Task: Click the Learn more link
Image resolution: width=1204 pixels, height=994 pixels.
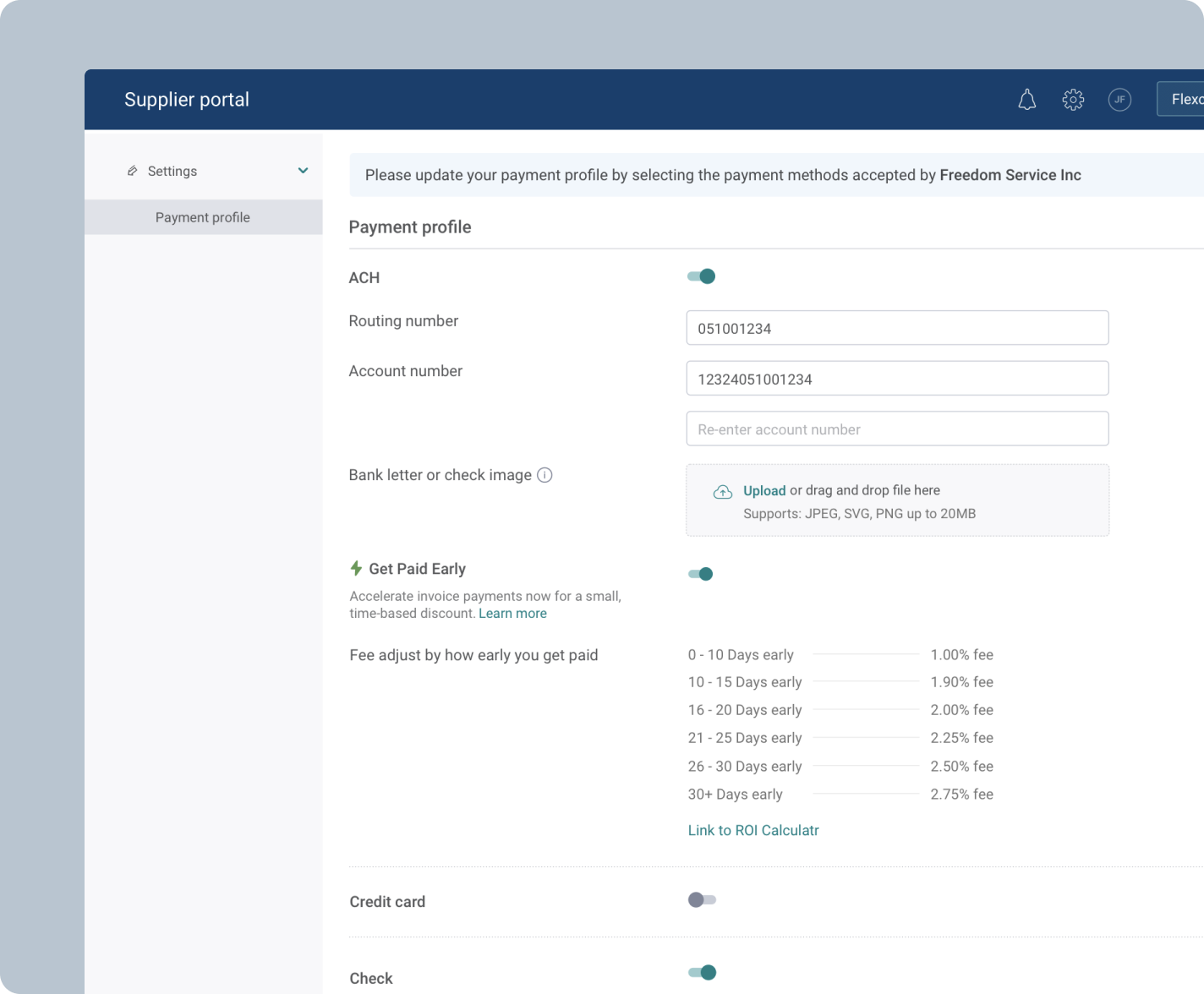Action: (512, 613)
